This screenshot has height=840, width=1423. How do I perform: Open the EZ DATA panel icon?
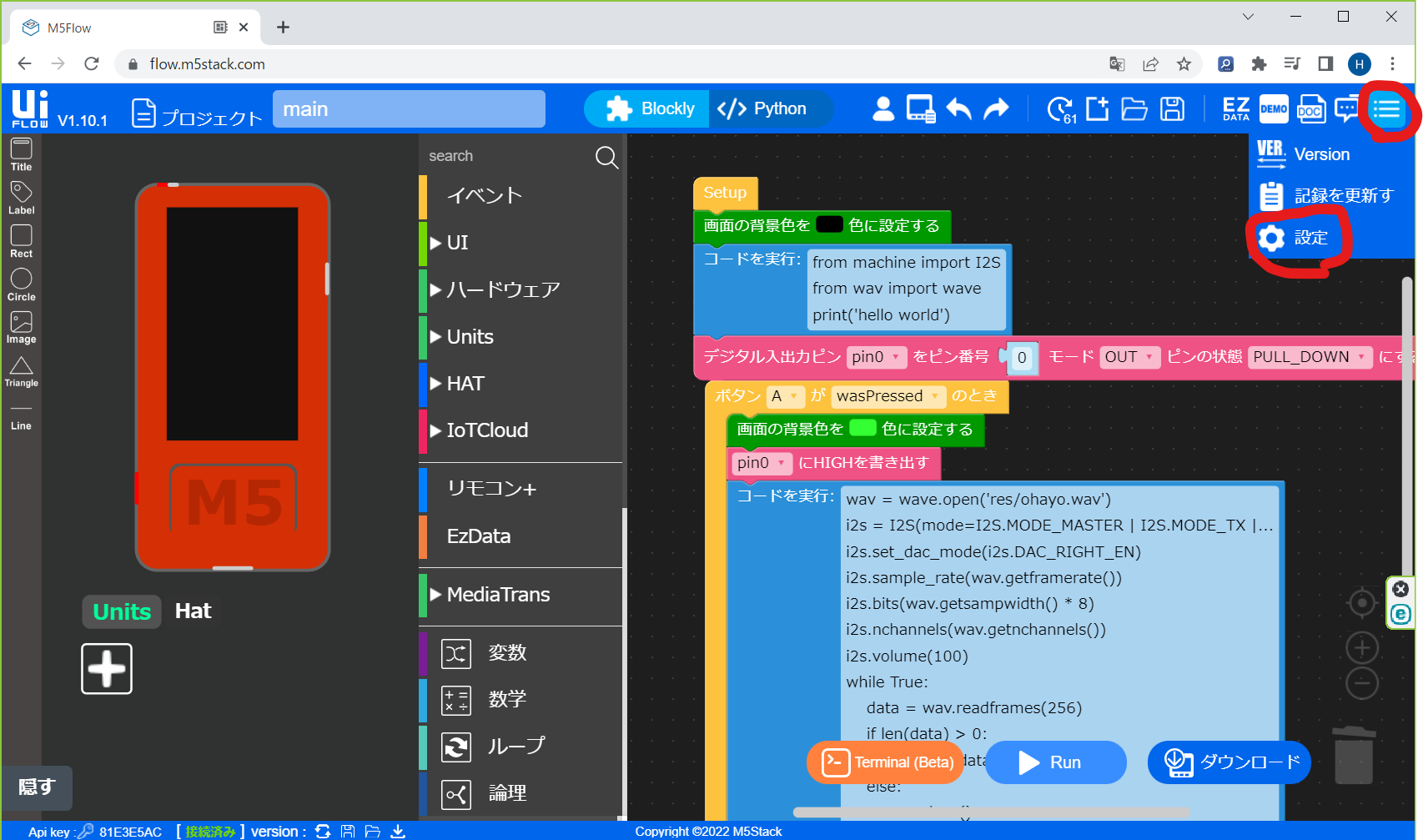[x=1235, y=108]
